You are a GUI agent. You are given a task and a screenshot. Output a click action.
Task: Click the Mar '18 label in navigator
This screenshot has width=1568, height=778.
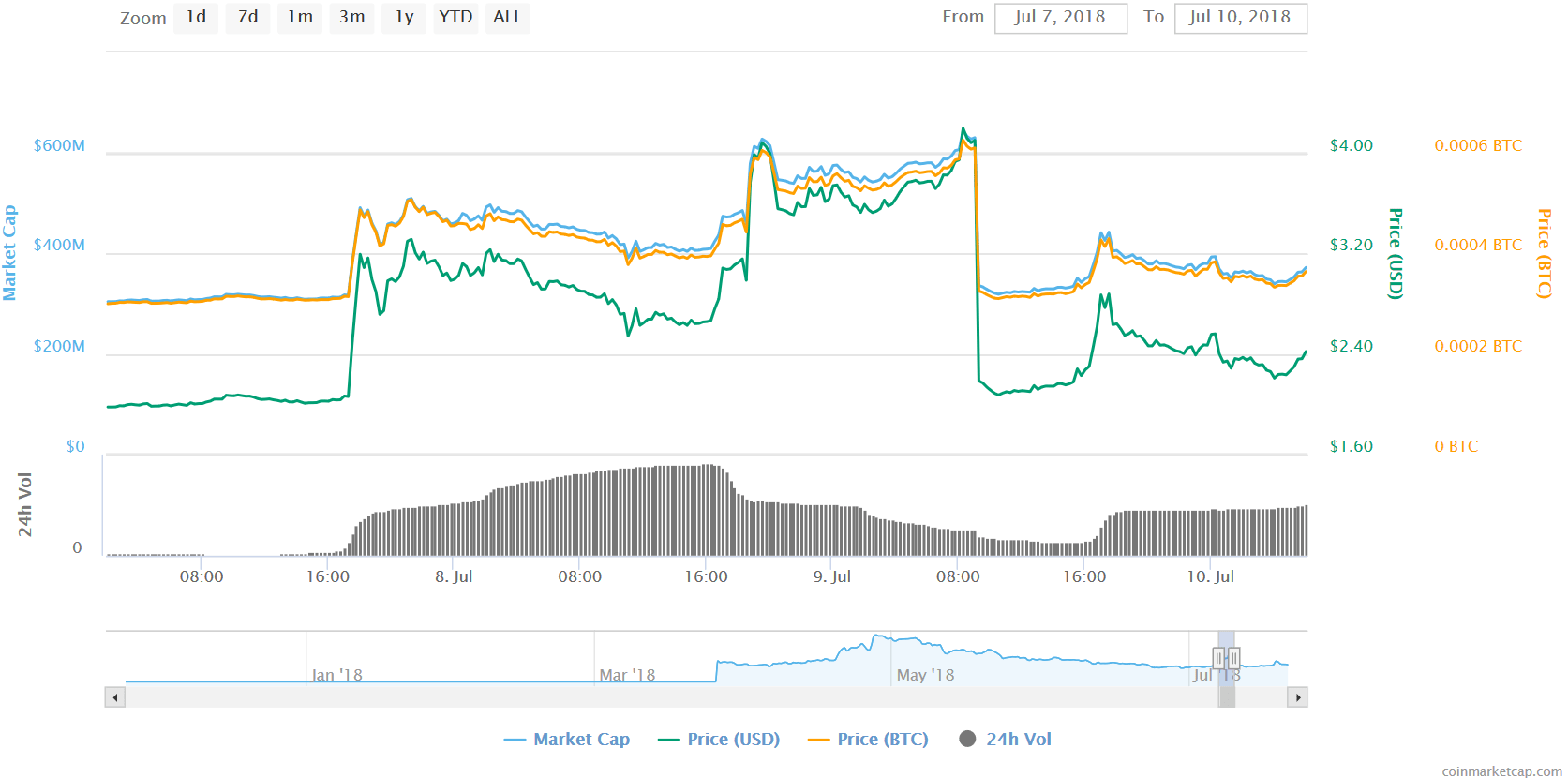click(627, 675)
